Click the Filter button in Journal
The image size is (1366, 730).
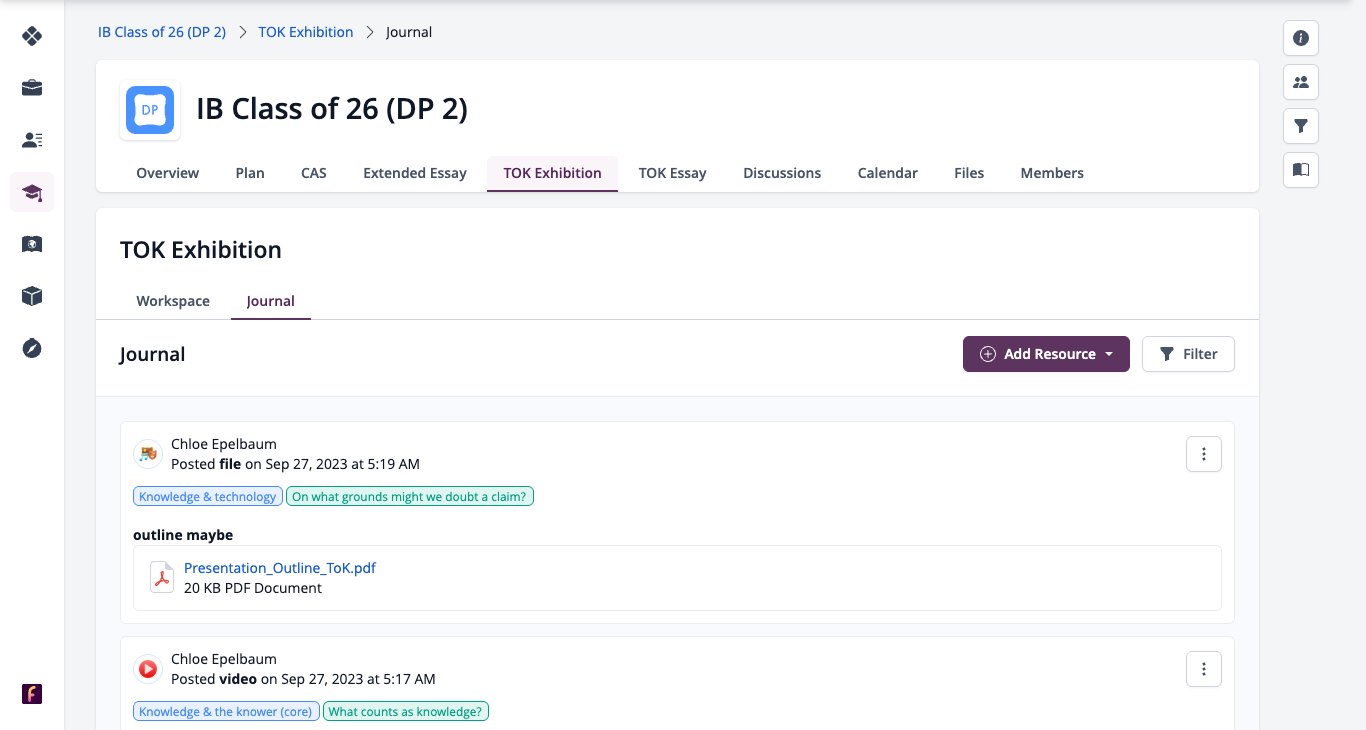click(x=1188, y=354)
